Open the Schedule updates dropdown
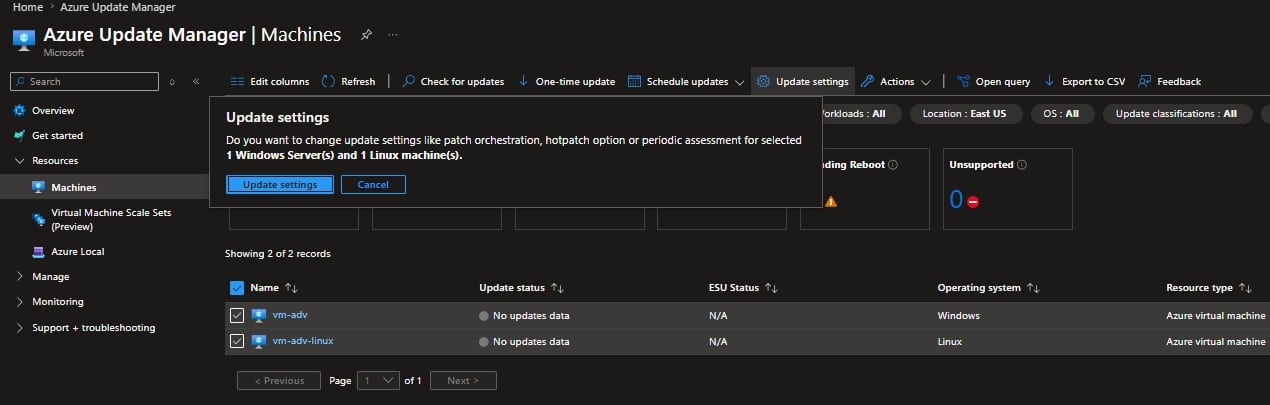The image size is (1270, 405). point(738,82)
